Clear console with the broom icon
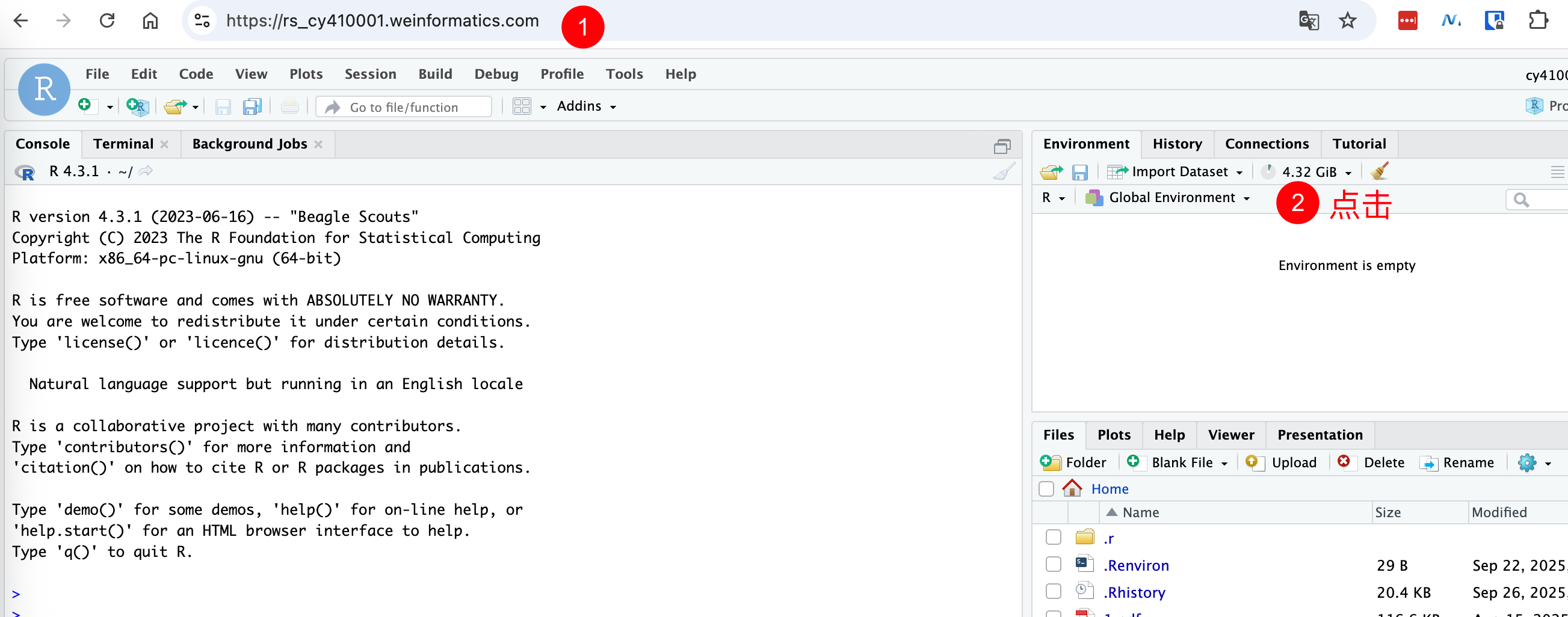This screenshot has width=1568, height=617. (1003, 171)
